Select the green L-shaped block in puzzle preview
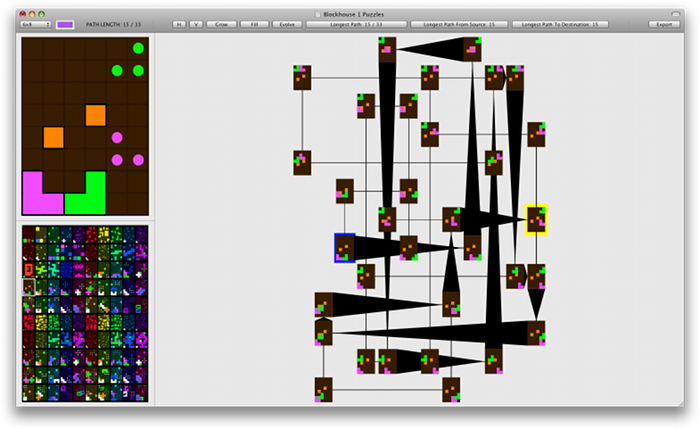 [89, 198]
